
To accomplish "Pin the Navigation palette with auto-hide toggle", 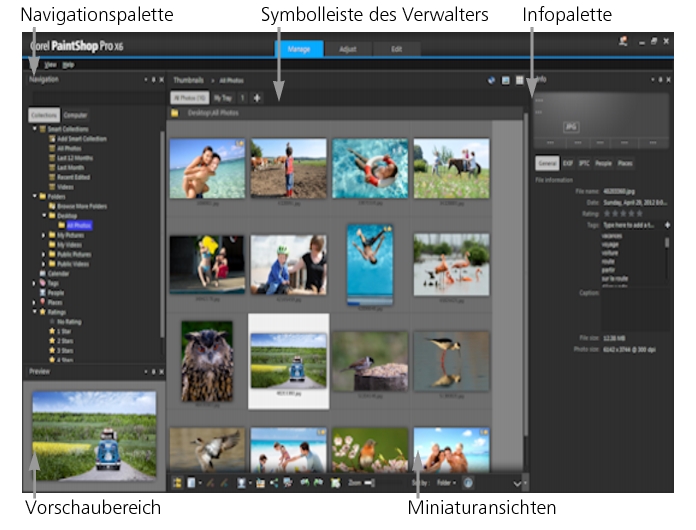I will tap(153, 79).
